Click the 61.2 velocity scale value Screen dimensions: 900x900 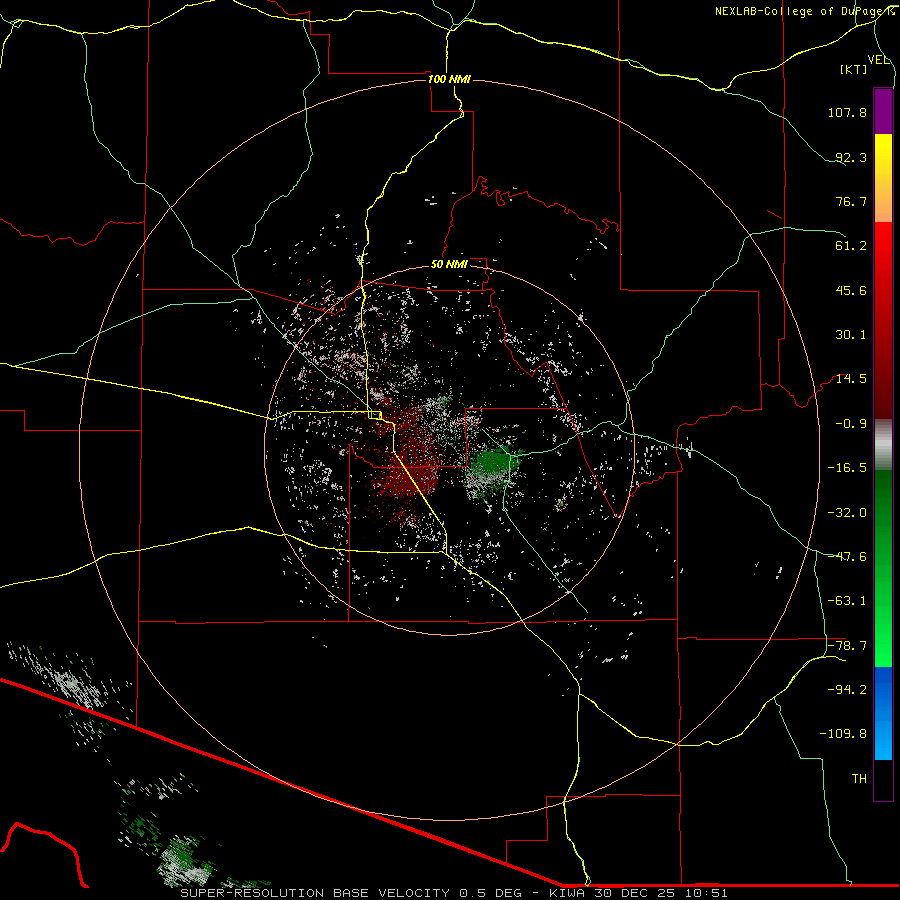click(851, 246)
